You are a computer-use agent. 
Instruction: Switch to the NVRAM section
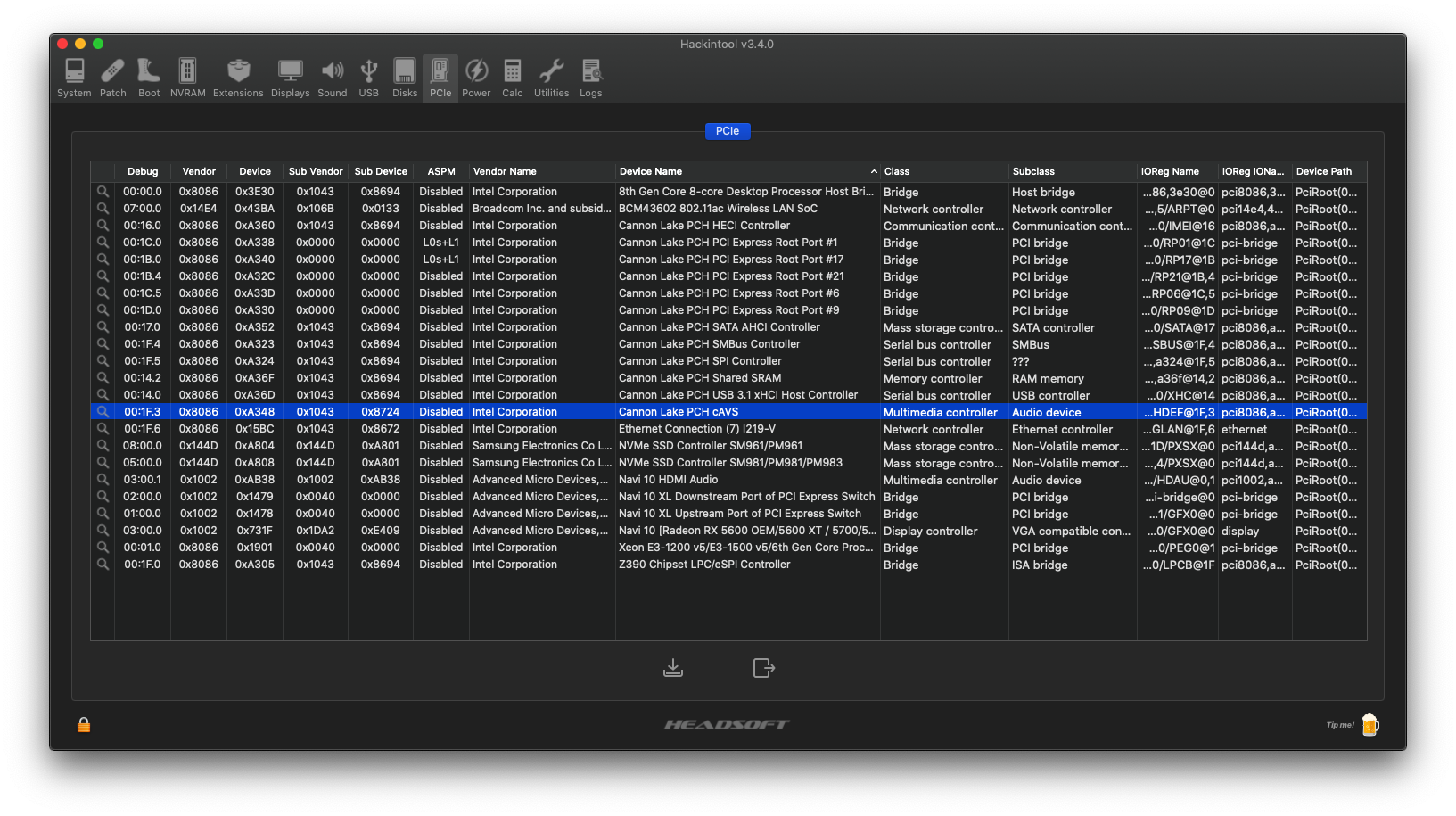coord(187,78)
